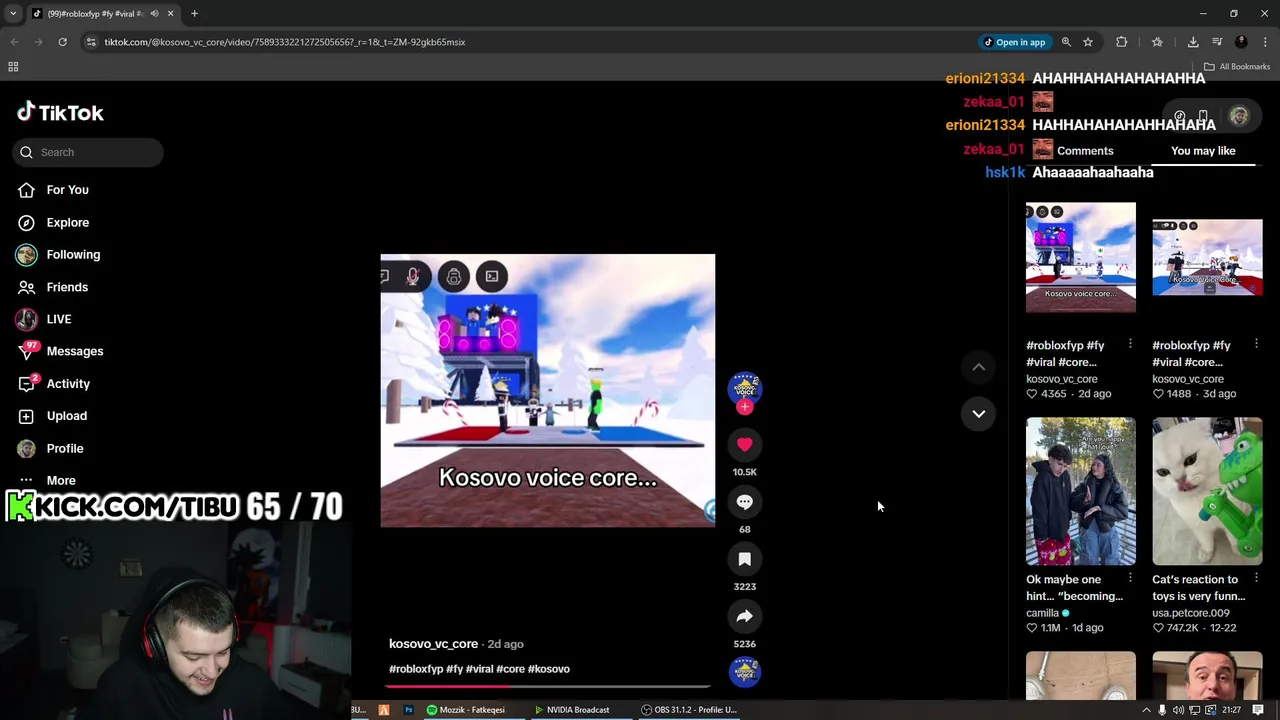The image size is (1280, 720).
Task: Open media controls icon in toolbar
Action: tap(1217, 42)
